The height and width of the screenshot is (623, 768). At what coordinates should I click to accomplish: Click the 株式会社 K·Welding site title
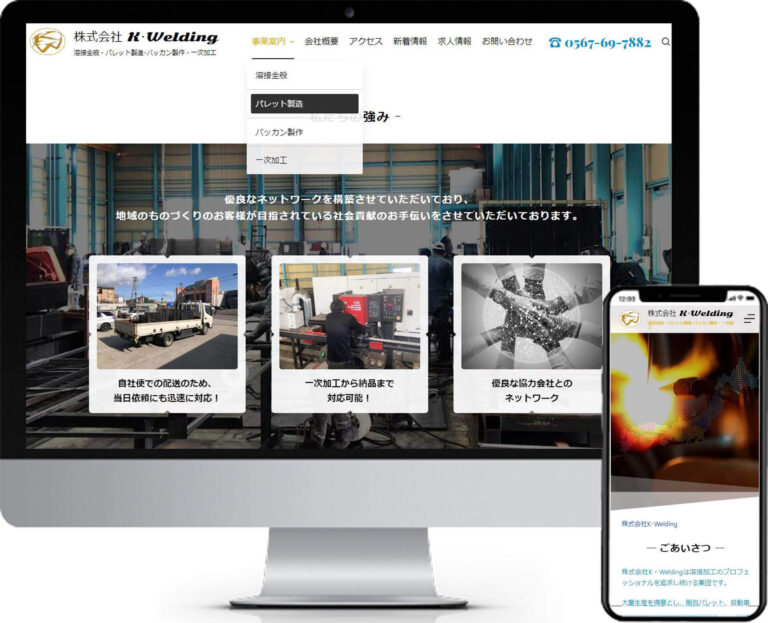(145, 37)
